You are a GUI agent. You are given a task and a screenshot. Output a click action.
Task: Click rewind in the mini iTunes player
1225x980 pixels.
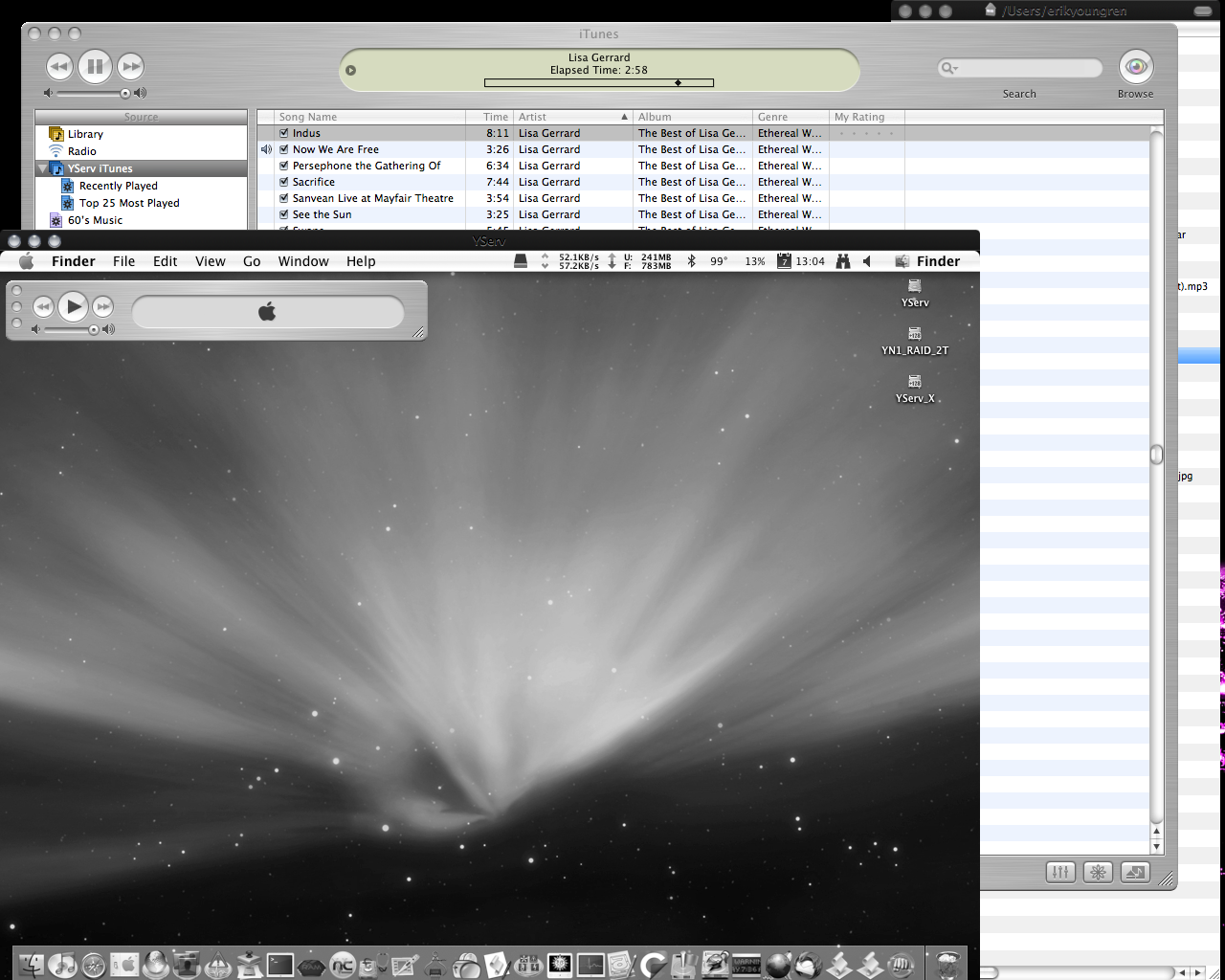coord(43,306)
